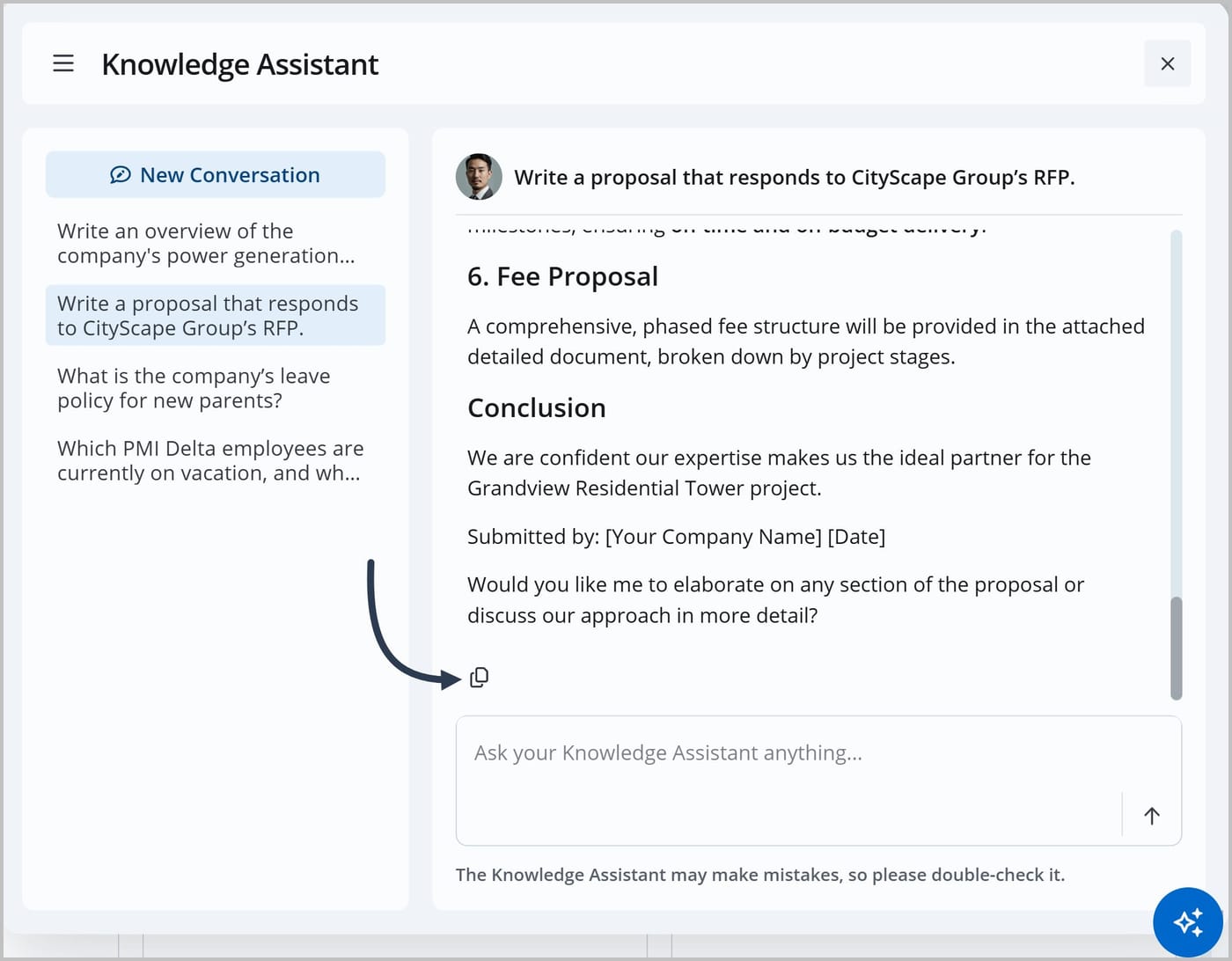This screenshot has width=1232, height=961.
Task: Click the 'phased fee structure' paragraph
Action: pyautogui.click(x=805, y=341)
